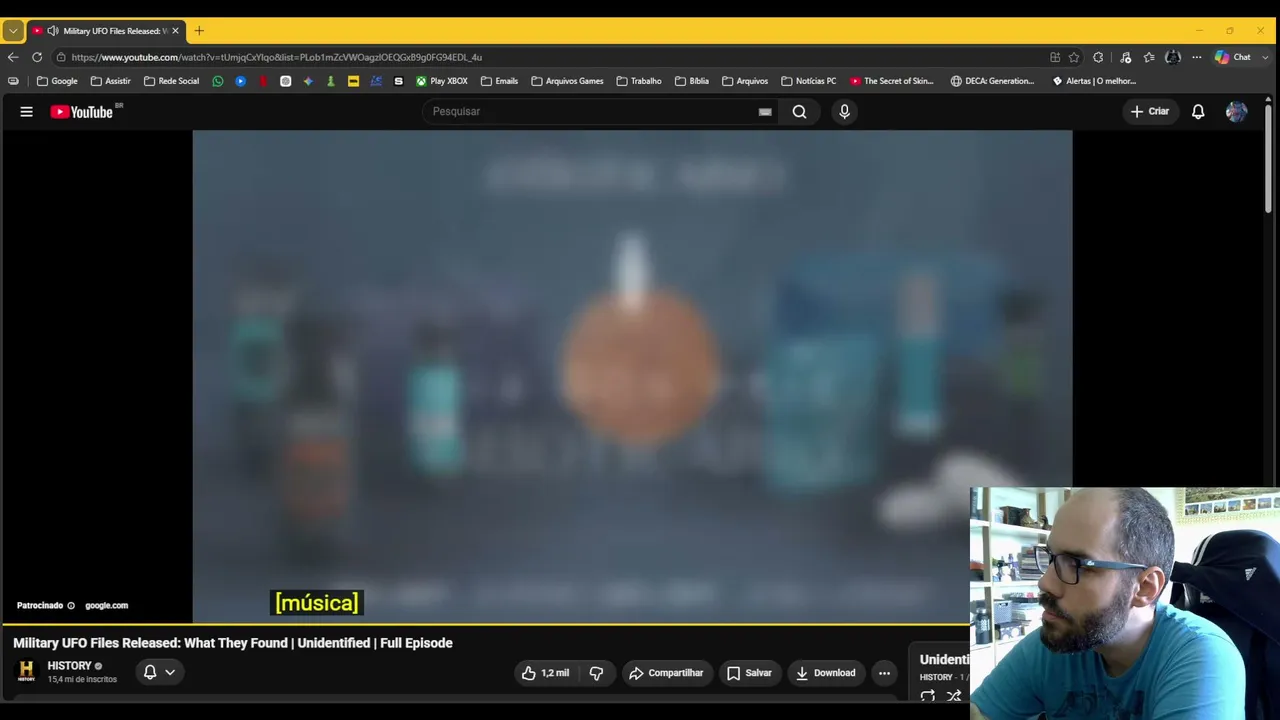
Task: Select the Military UFO Files browser tab
Action: tap(105, 31)
